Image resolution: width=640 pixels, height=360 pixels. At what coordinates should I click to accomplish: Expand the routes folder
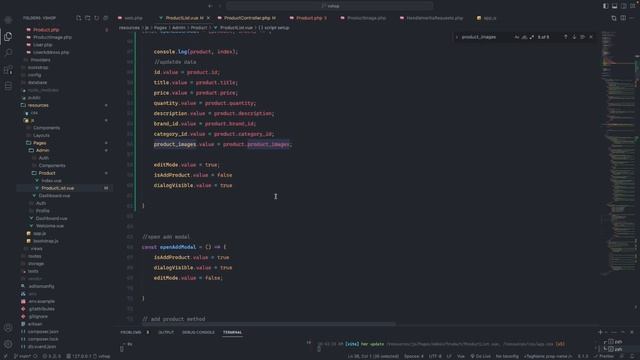(34, 256)
